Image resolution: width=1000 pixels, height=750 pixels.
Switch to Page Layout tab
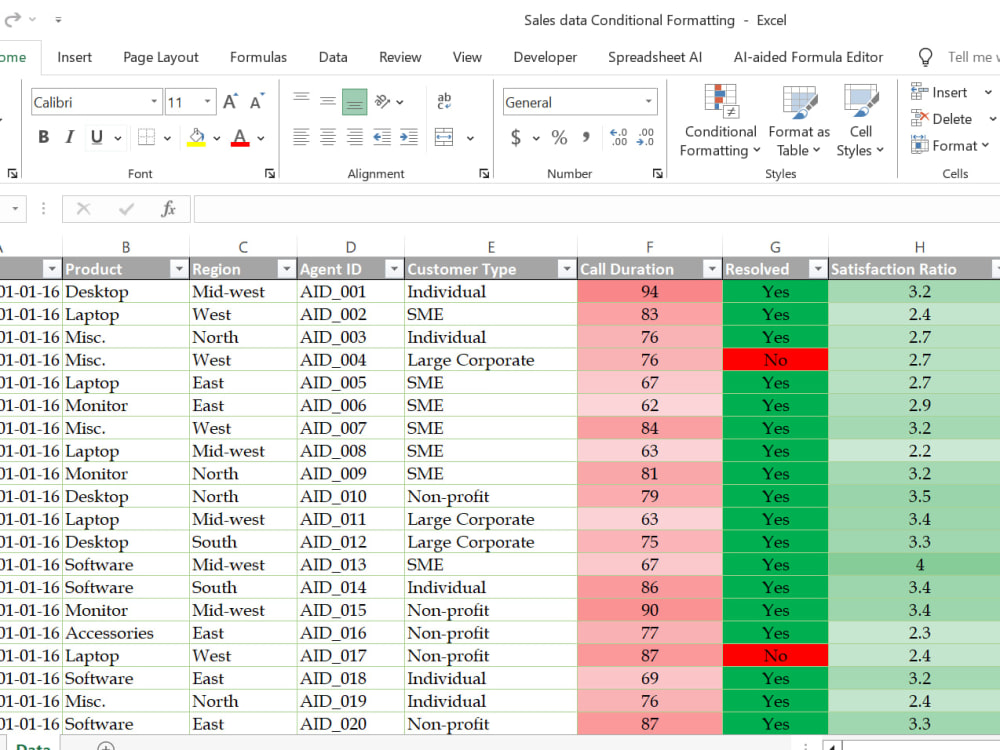161,57
